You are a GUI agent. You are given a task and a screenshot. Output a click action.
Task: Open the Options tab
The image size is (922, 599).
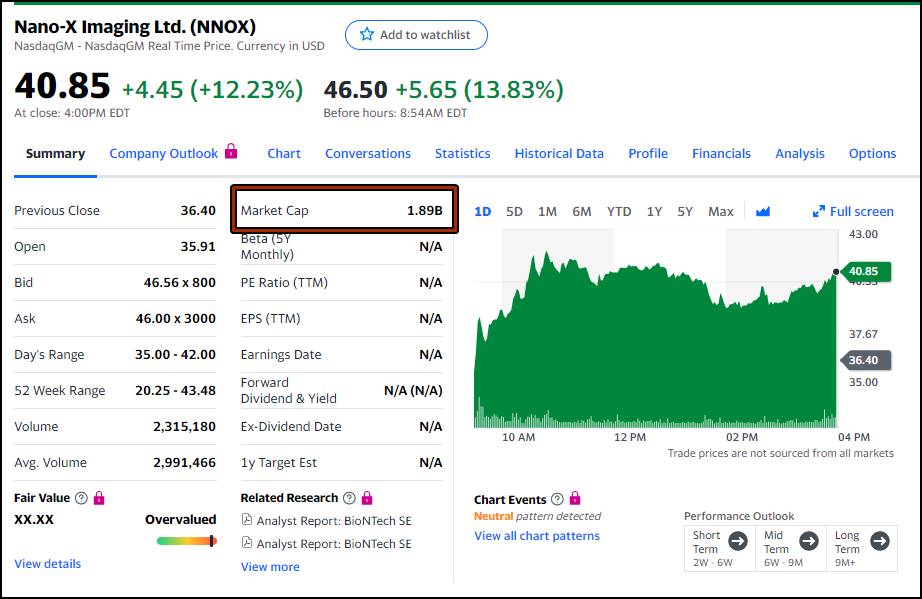[873, 153]
